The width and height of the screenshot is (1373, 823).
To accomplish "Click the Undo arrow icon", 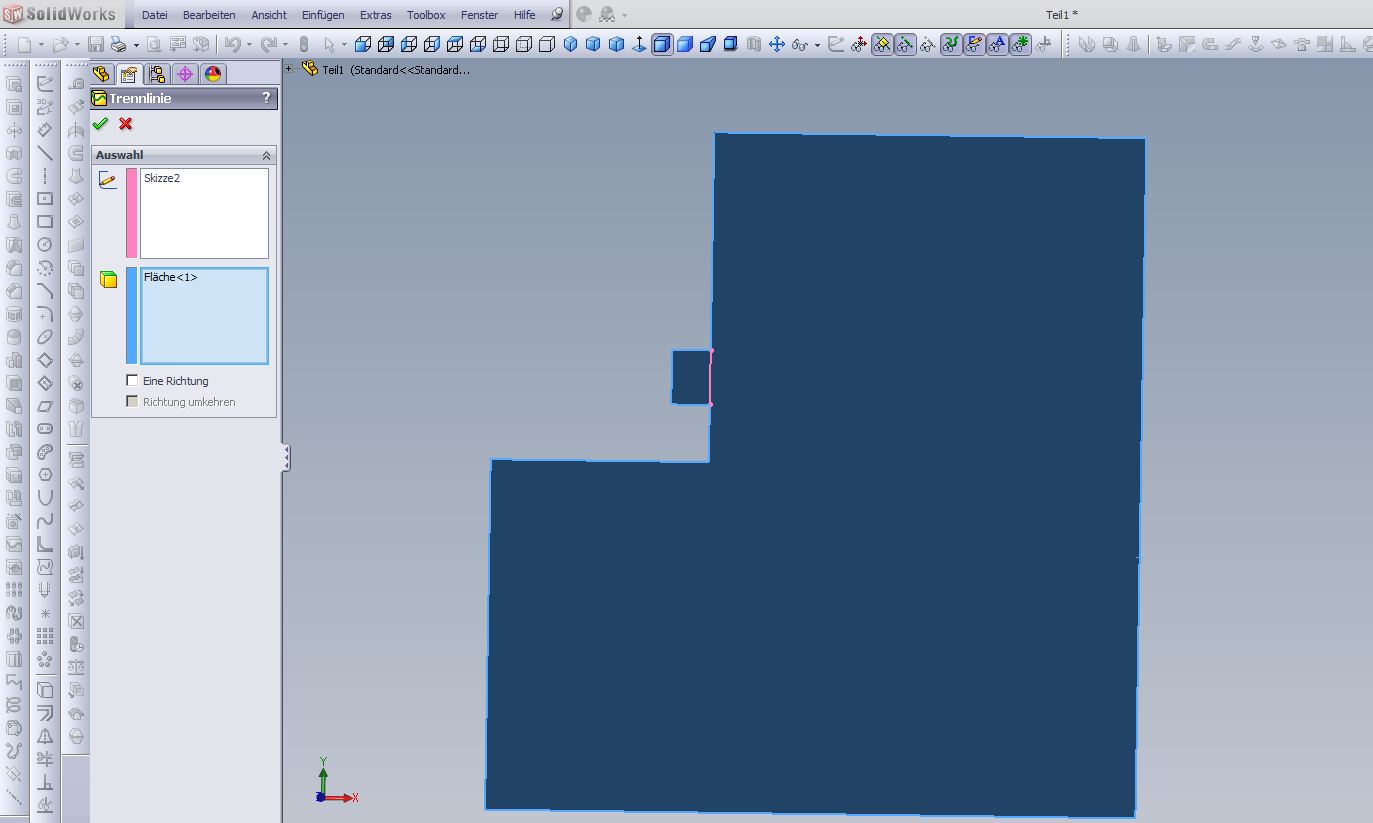I will click(x=232, y=44).
